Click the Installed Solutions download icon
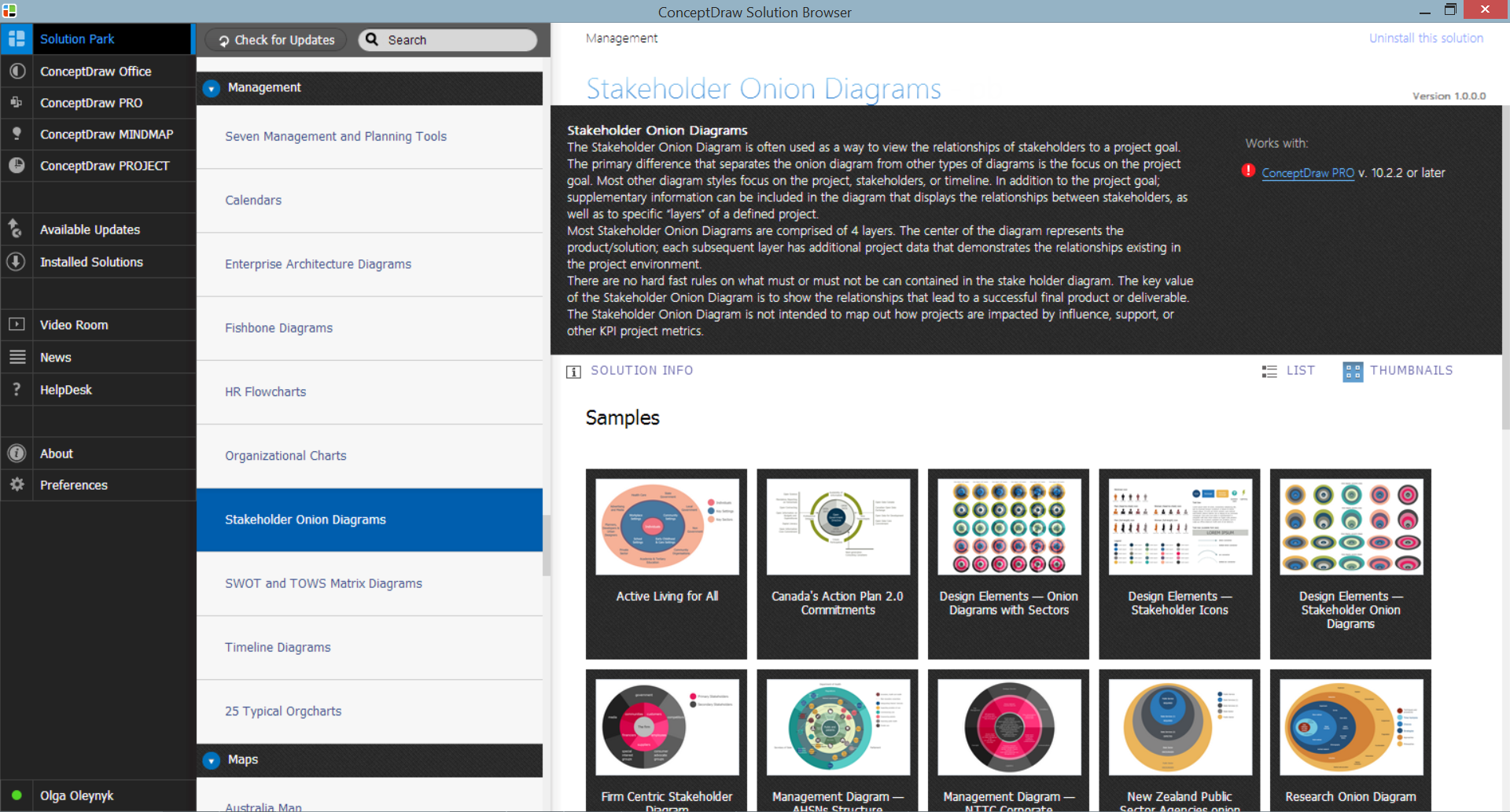 [x=17, y=261]
